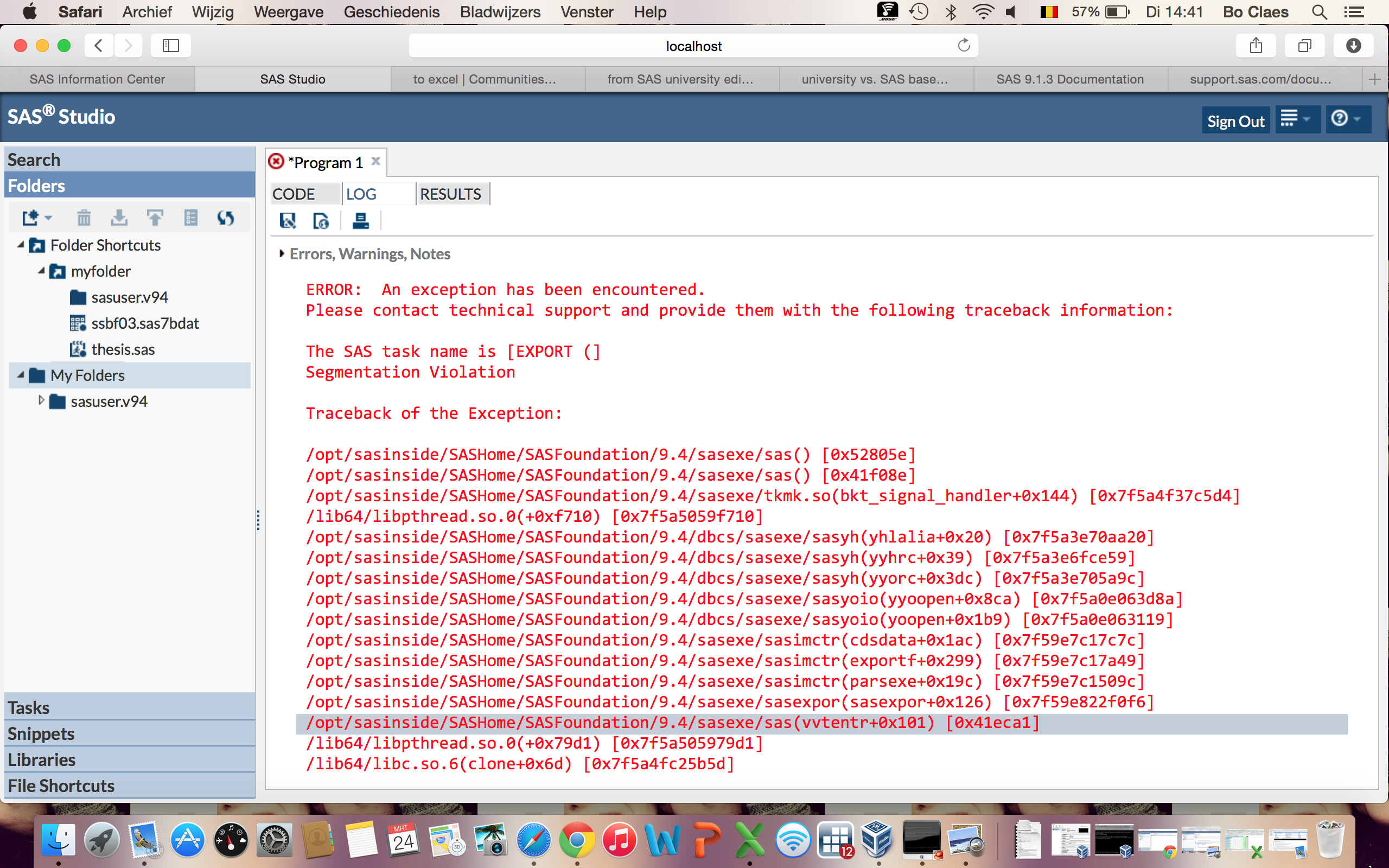Toggle the Safari sidebar
The image size is (1389, 868).
coord(170,46)
